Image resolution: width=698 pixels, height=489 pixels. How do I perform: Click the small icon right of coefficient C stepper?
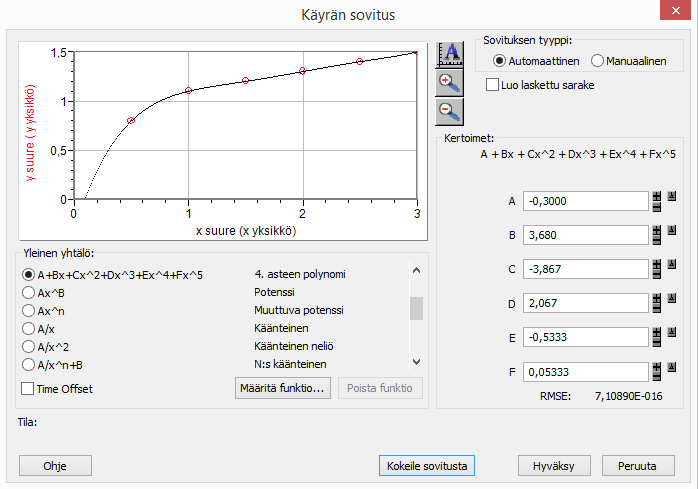point(673,265)
